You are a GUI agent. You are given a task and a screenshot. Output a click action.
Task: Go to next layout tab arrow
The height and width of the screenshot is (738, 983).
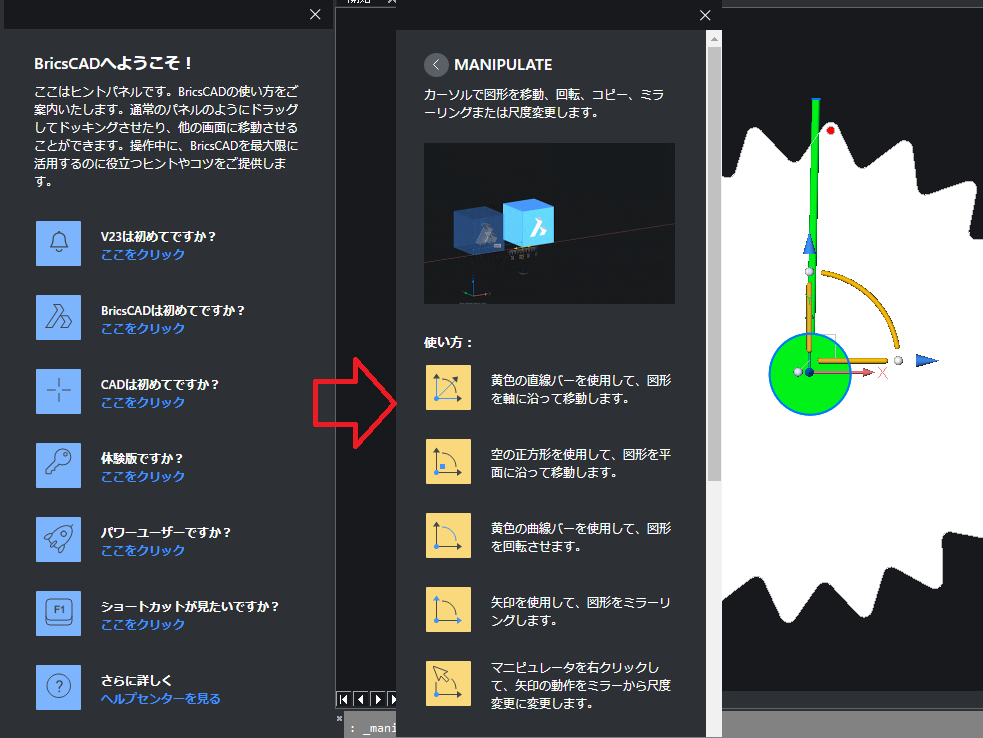tap(377, 699)
